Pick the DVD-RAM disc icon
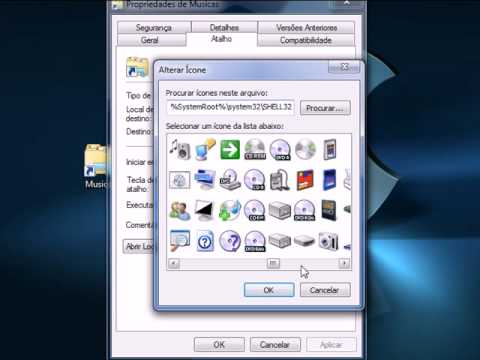Image resolution: width=480 pixels, height=360 pixels. tap(255, 241)
